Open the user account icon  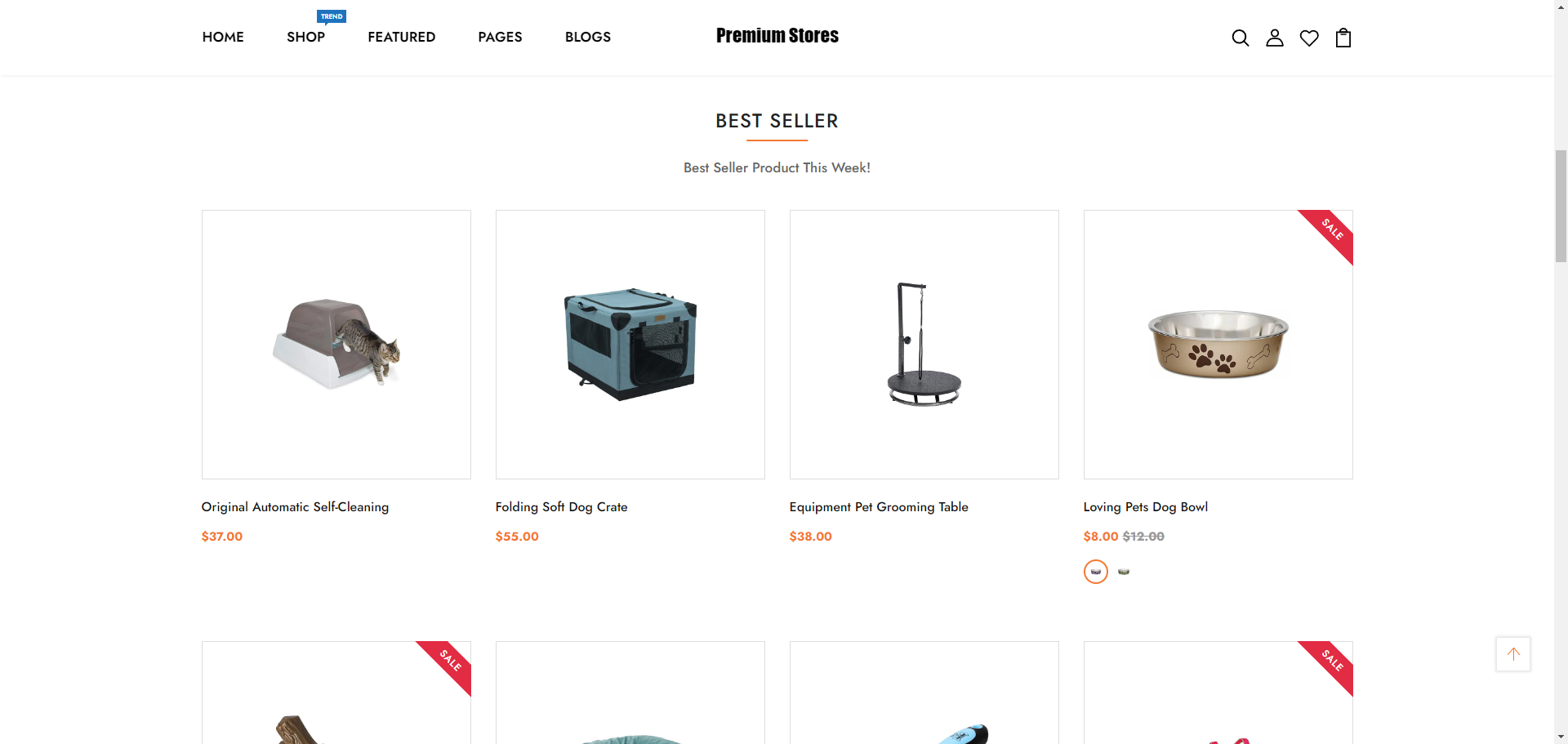1274,38
